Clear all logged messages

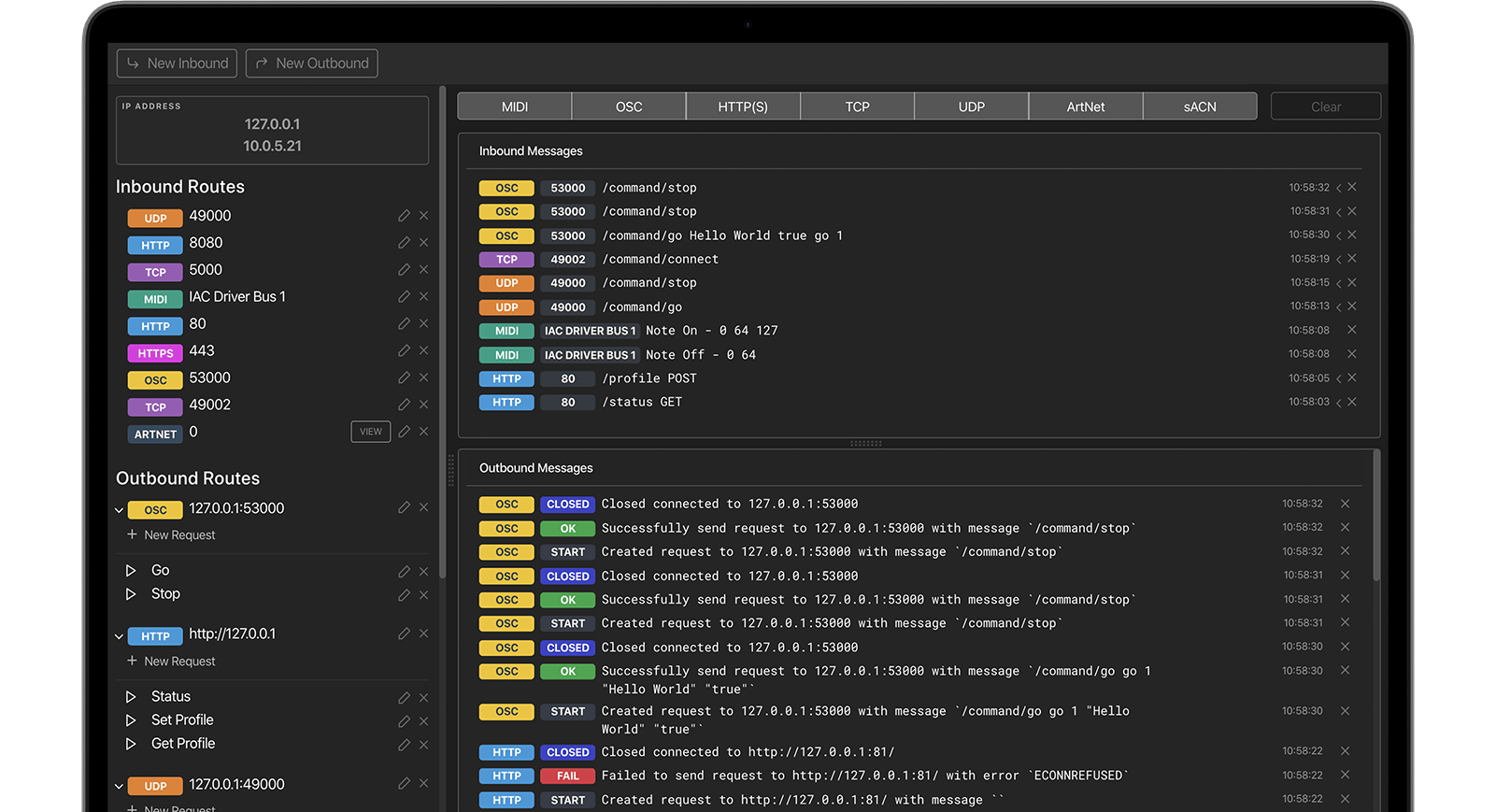point(1326,107)
